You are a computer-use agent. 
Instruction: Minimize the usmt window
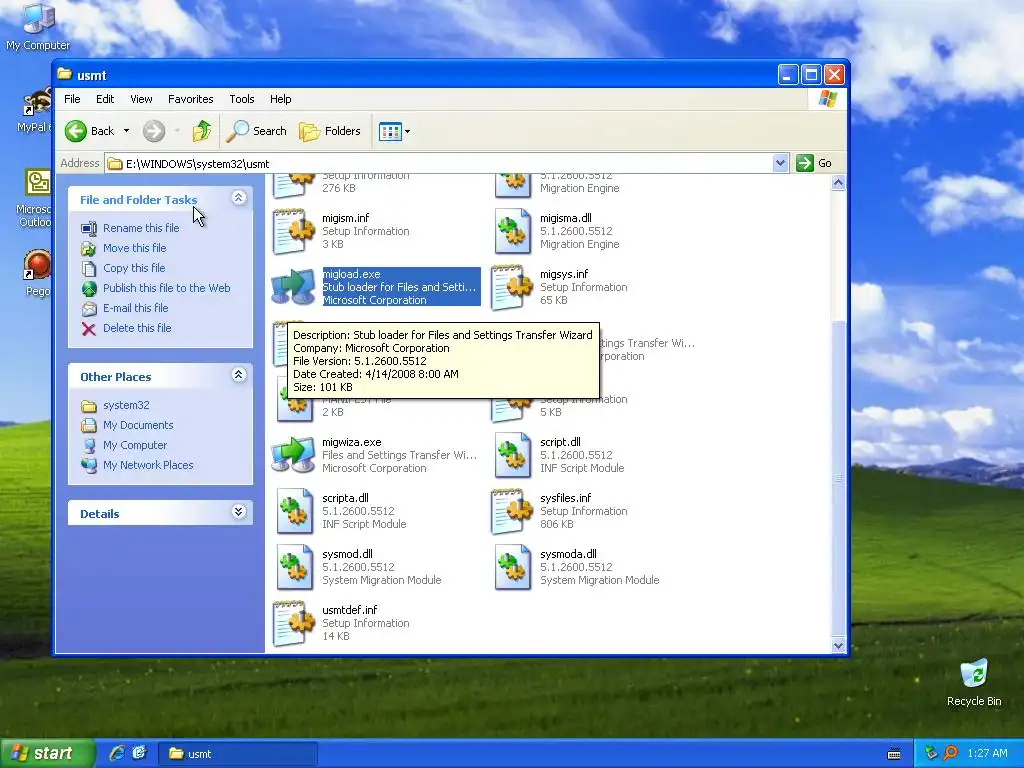pos(788,75)
